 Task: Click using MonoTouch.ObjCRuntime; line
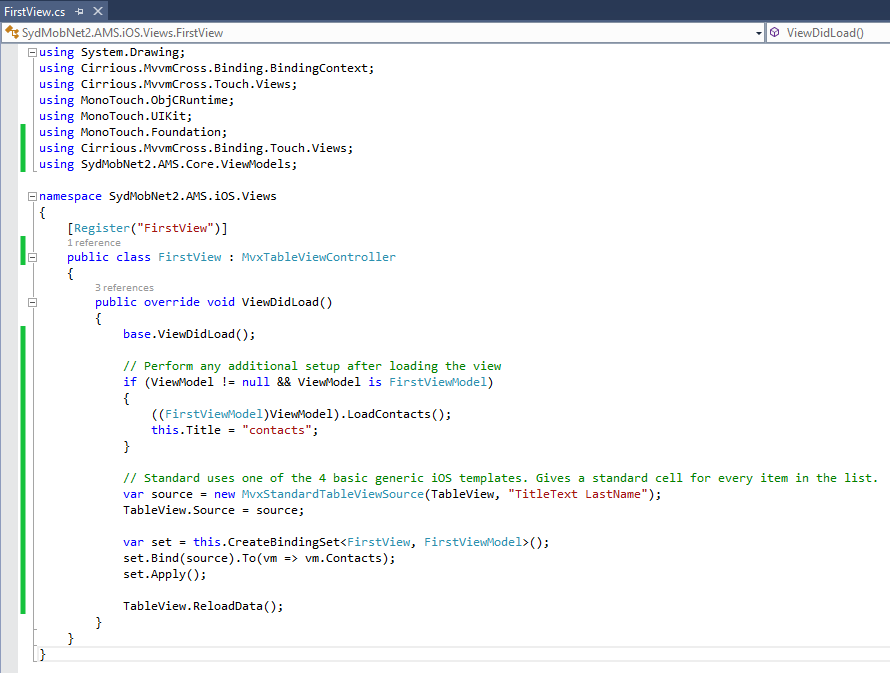click(x=136, y=100)
